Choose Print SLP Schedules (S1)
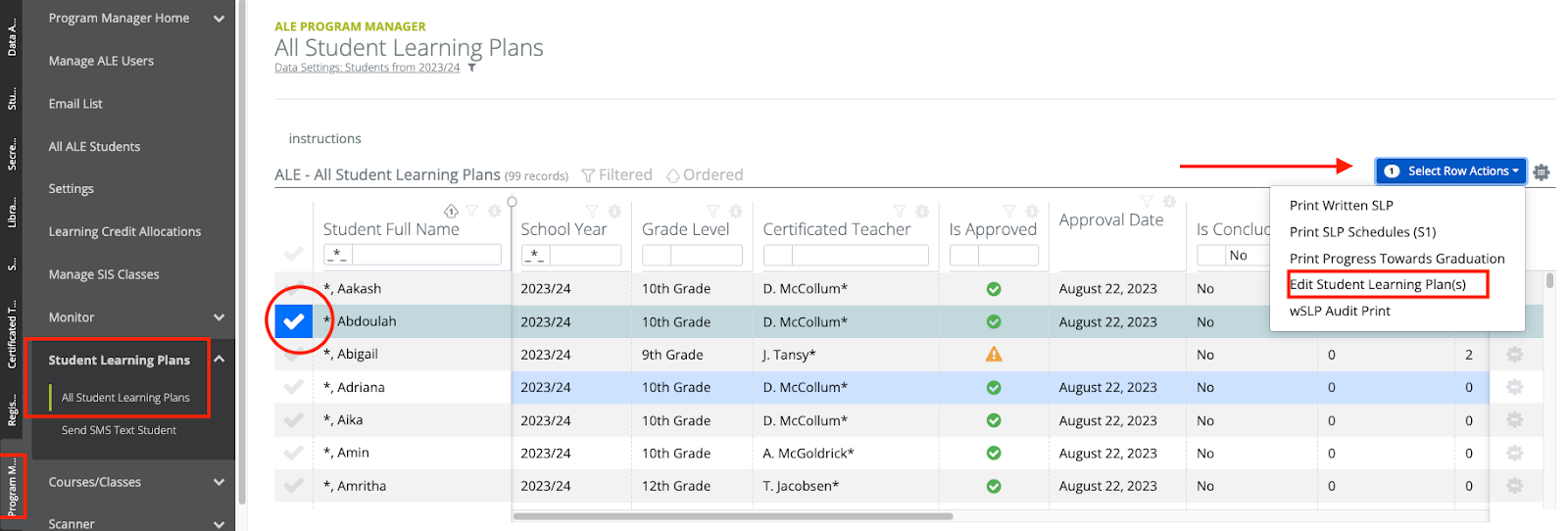Viewport: 1568px width, 531px height. pos(1362,232)
